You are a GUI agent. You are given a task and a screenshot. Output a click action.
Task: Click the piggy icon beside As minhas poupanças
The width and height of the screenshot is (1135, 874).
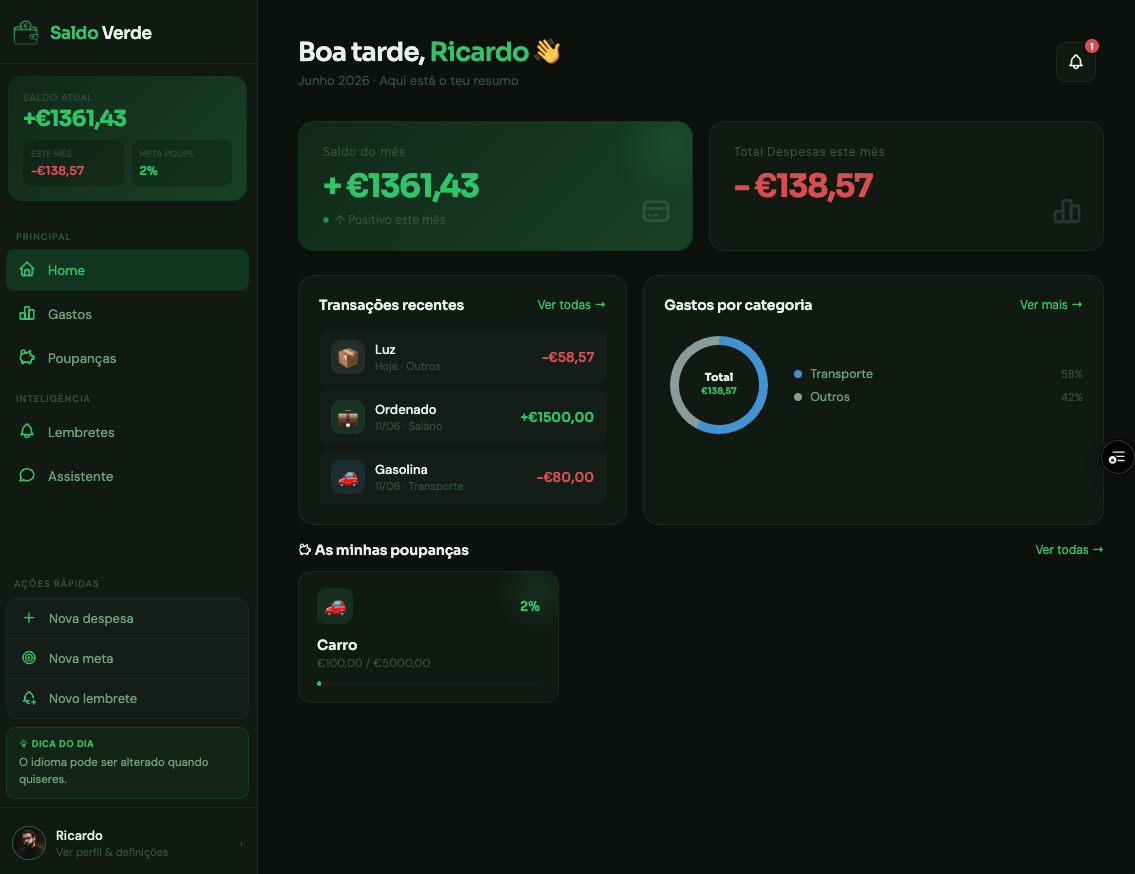(305, 550)
